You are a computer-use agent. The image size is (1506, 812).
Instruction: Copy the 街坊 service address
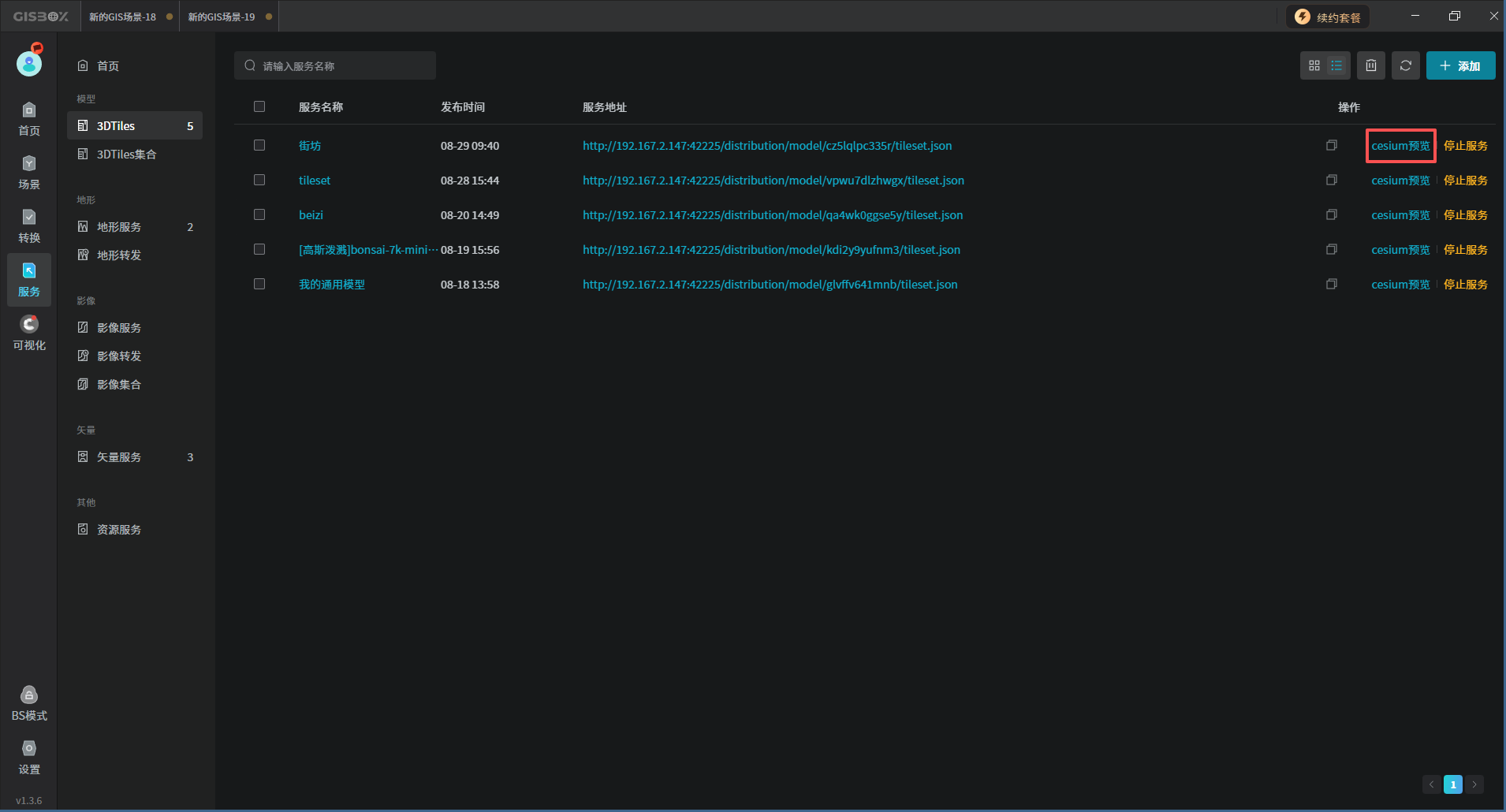coord(1331,146)
